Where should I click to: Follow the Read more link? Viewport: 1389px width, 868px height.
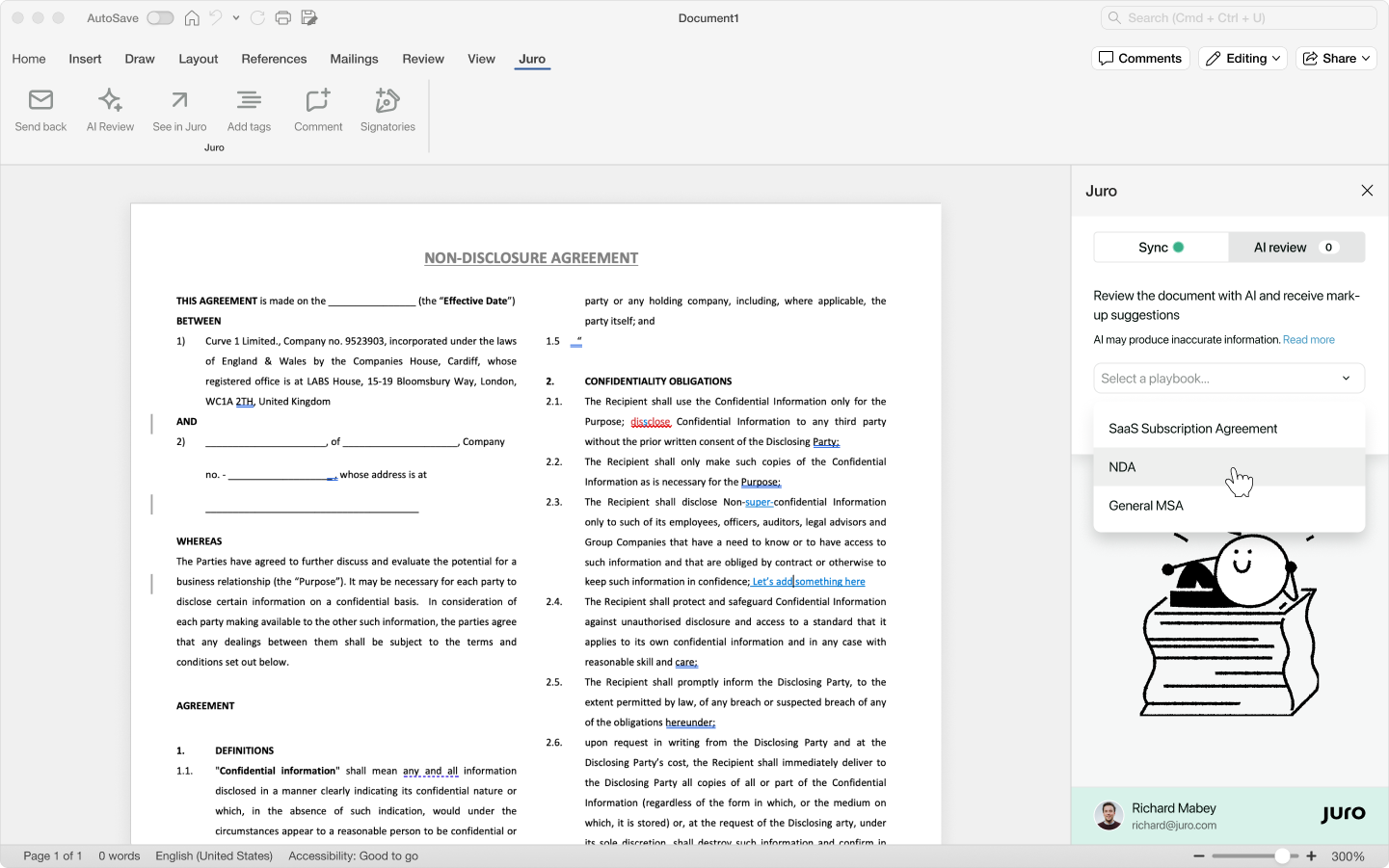pyautogui.click(x=1308, y=340)
